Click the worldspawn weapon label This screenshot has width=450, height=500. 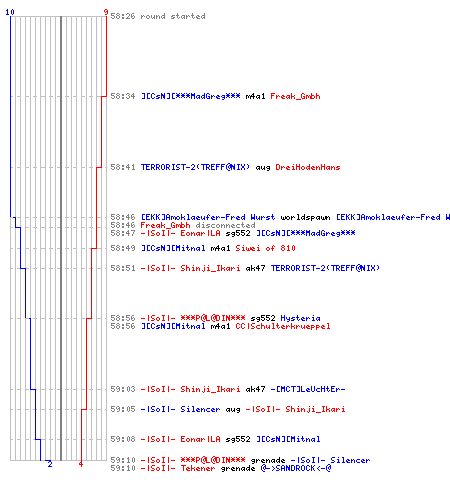point(305,217)
